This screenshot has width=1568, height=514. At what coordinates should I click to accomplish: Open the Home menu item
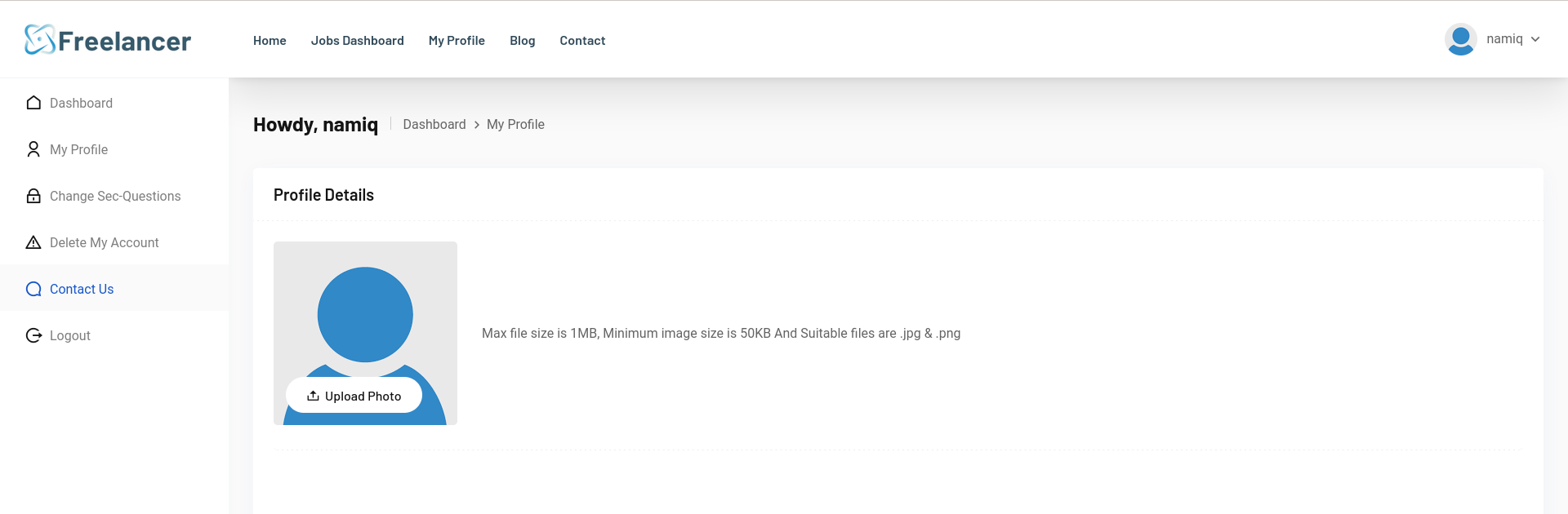269,41
